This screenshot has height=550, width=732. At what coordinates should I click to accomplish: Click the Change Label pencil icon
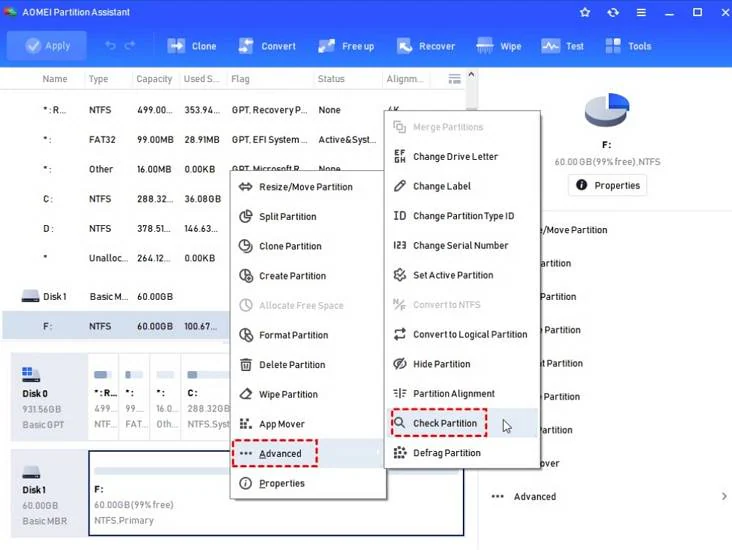[x=400, y=186]
